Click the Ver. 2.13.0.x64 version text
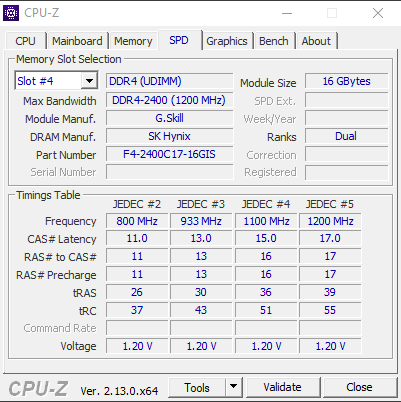The width and height of the screenshot is (401, 402). tap(119, 391)
